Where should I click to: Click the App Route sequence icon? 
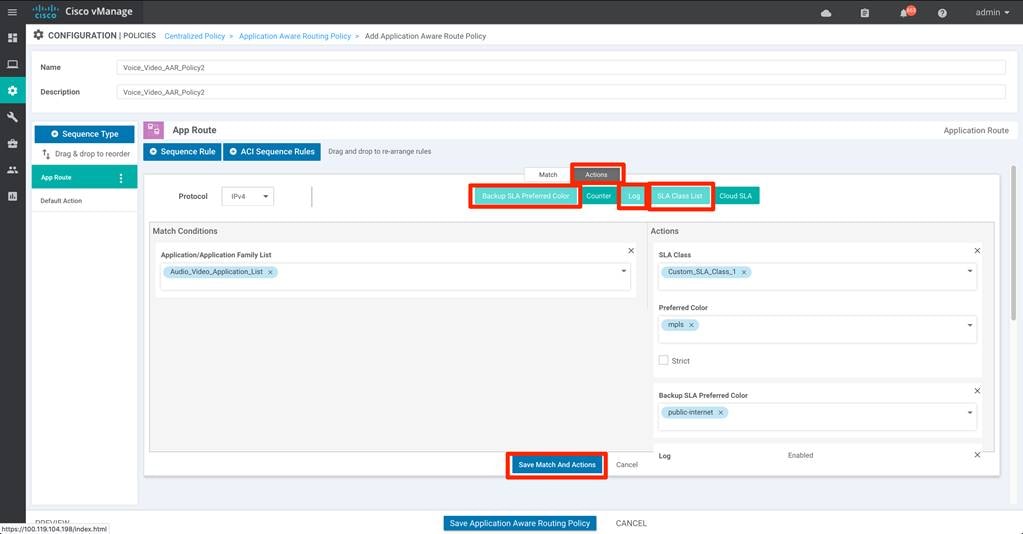click(x=153, y=130)
